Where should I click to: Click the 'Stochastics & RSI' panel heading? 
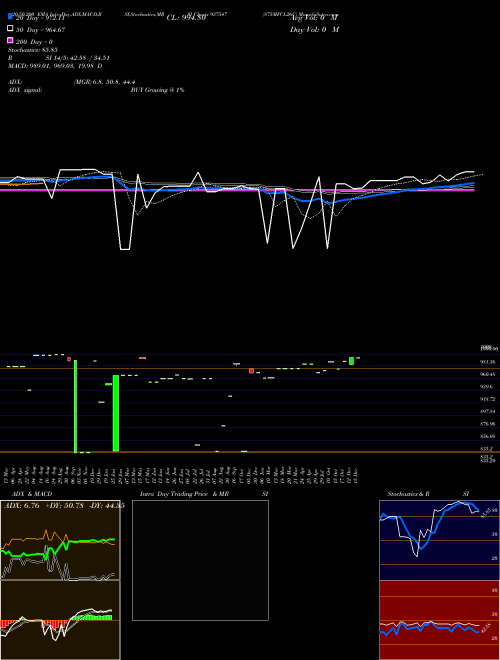point(428,494)
